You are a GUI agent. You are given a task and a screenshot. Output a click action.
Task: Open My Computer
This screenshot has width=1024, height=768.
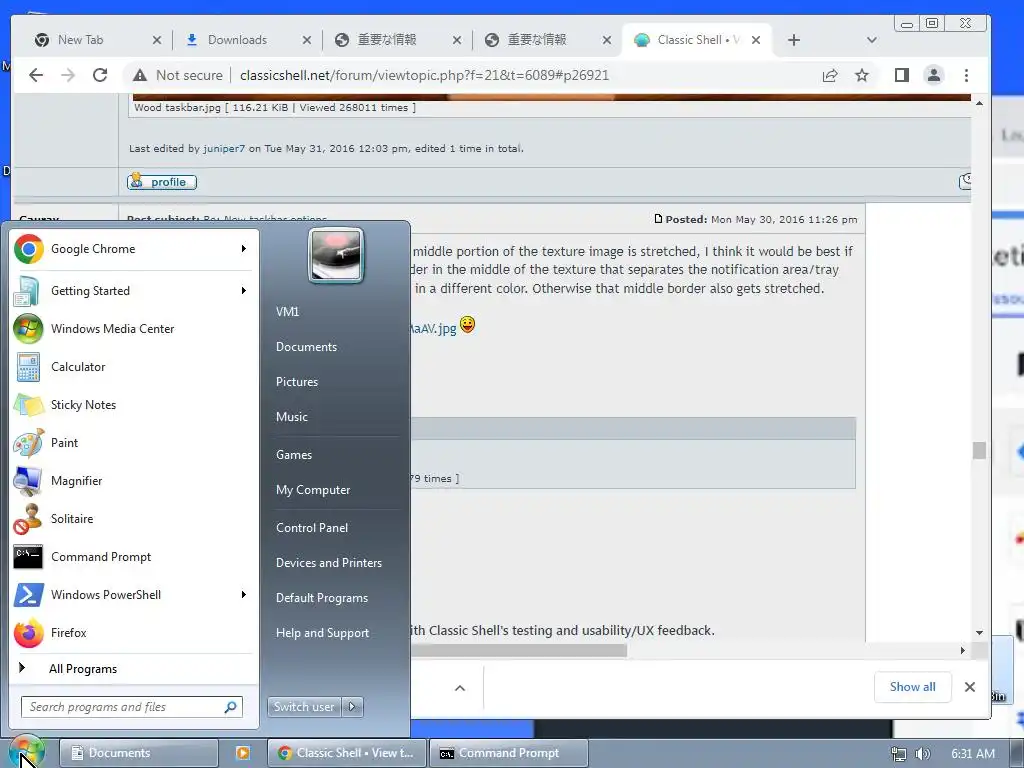pos(313,490)
